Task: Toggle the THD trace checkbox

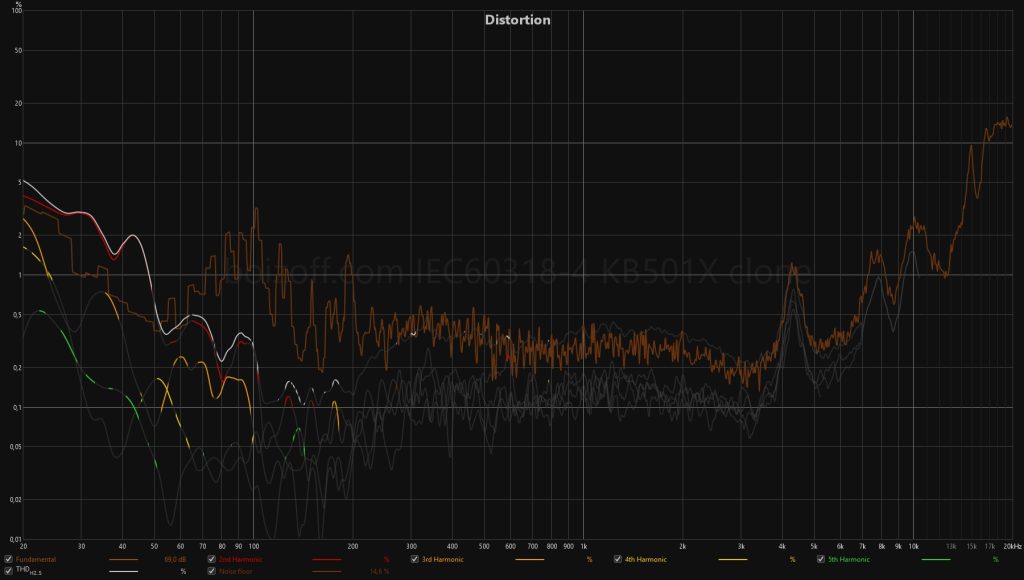Action: [x=8, y=571]
